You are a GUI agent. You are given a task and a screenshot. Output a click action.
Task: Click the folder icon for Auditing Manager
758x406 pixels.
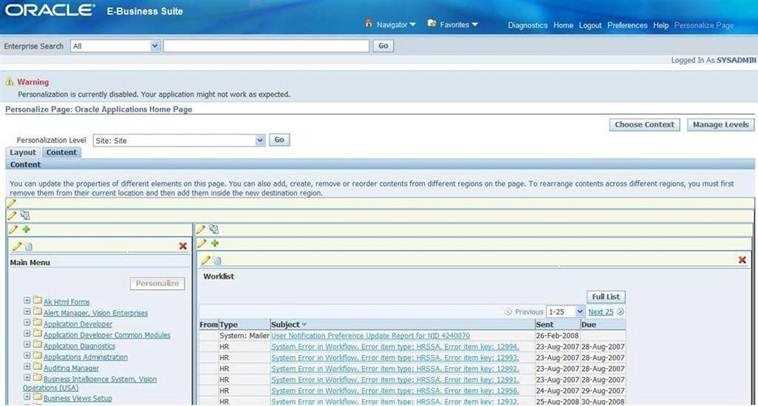[x=37, y=367]
